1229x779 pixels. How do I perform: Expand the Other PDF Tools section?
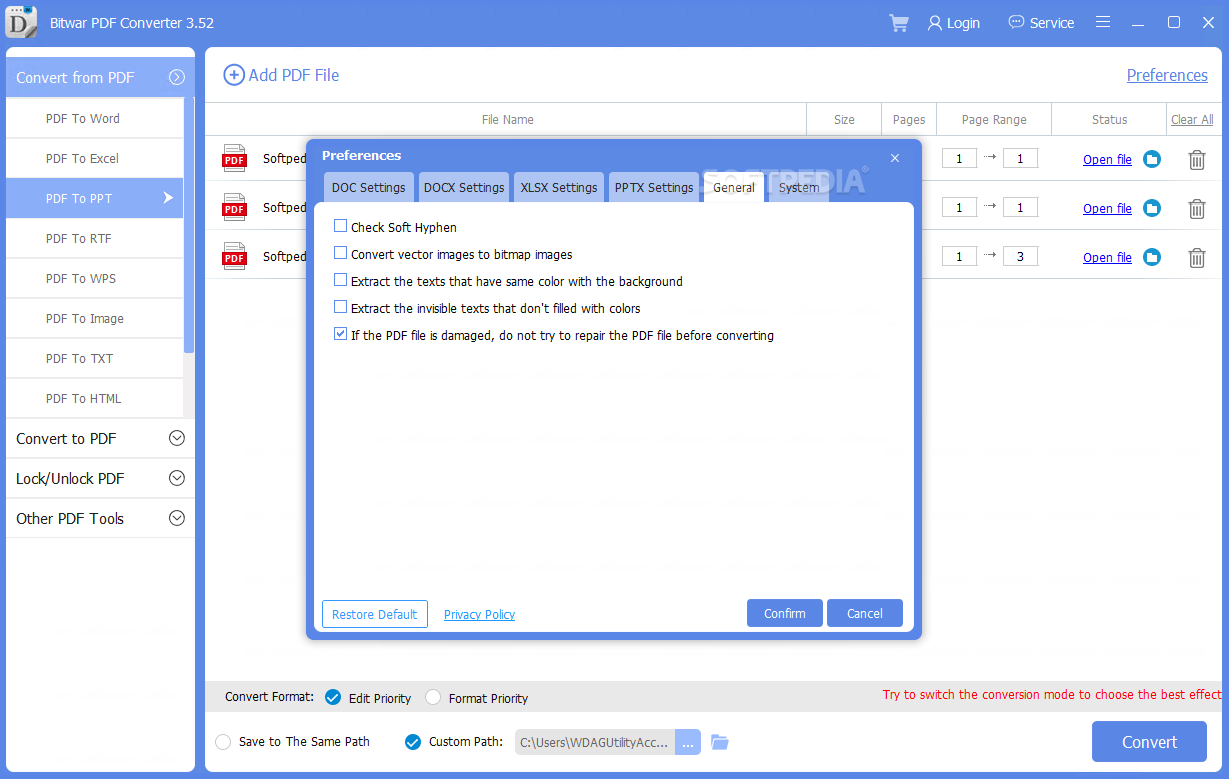tap(177, 518)
